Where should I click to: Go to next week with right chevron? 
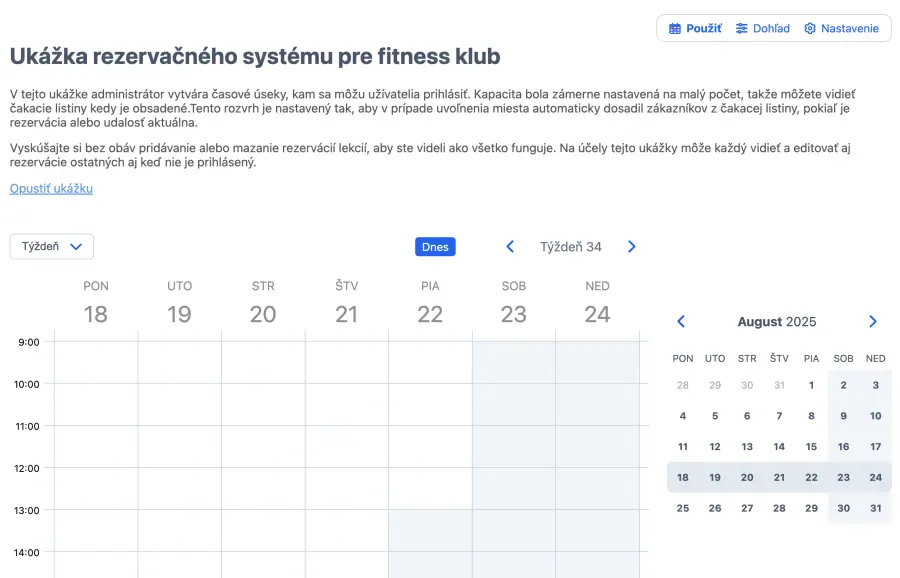[631, 247]
